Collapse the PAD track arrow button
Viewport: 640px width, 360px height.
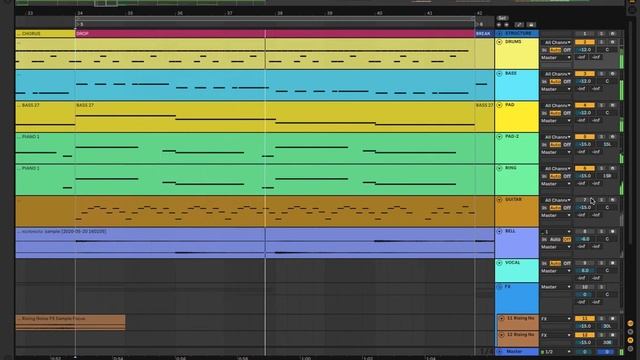(499, 105)
